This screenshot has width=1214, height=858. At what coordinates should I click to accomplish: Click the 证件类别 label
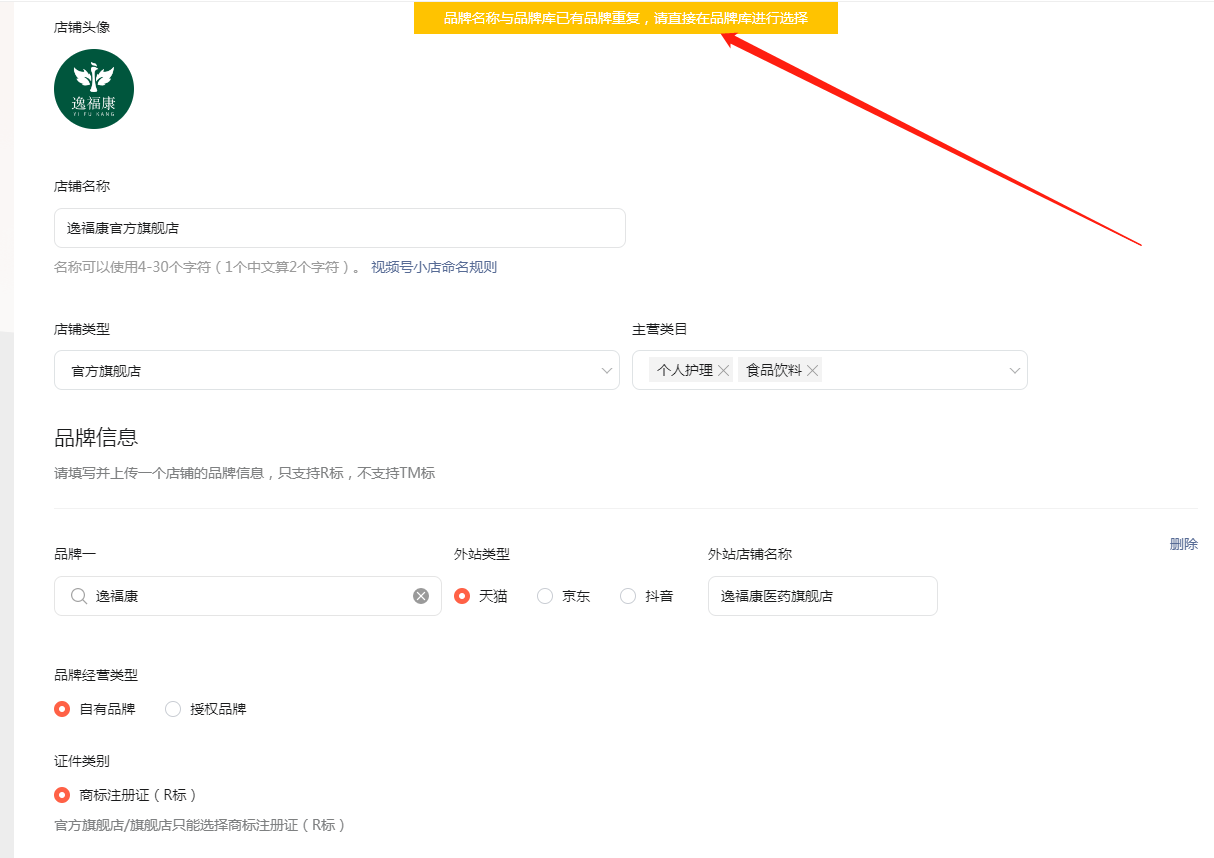82,761
